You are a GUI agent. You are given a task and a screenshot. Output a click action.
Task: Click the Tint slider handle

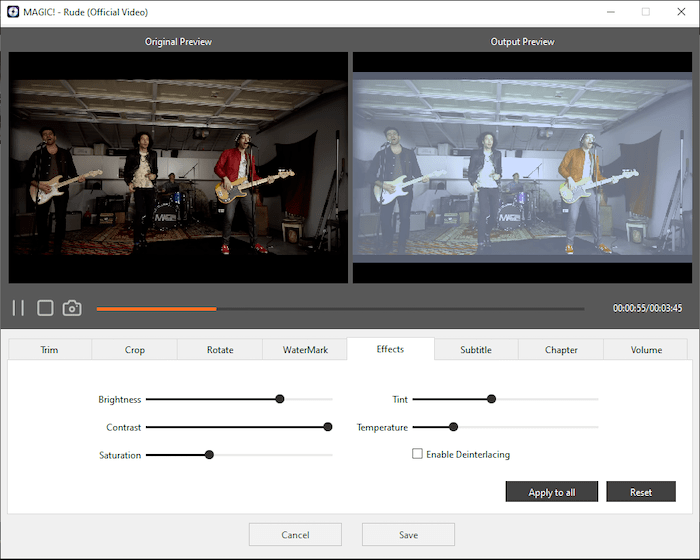[491, 399]
